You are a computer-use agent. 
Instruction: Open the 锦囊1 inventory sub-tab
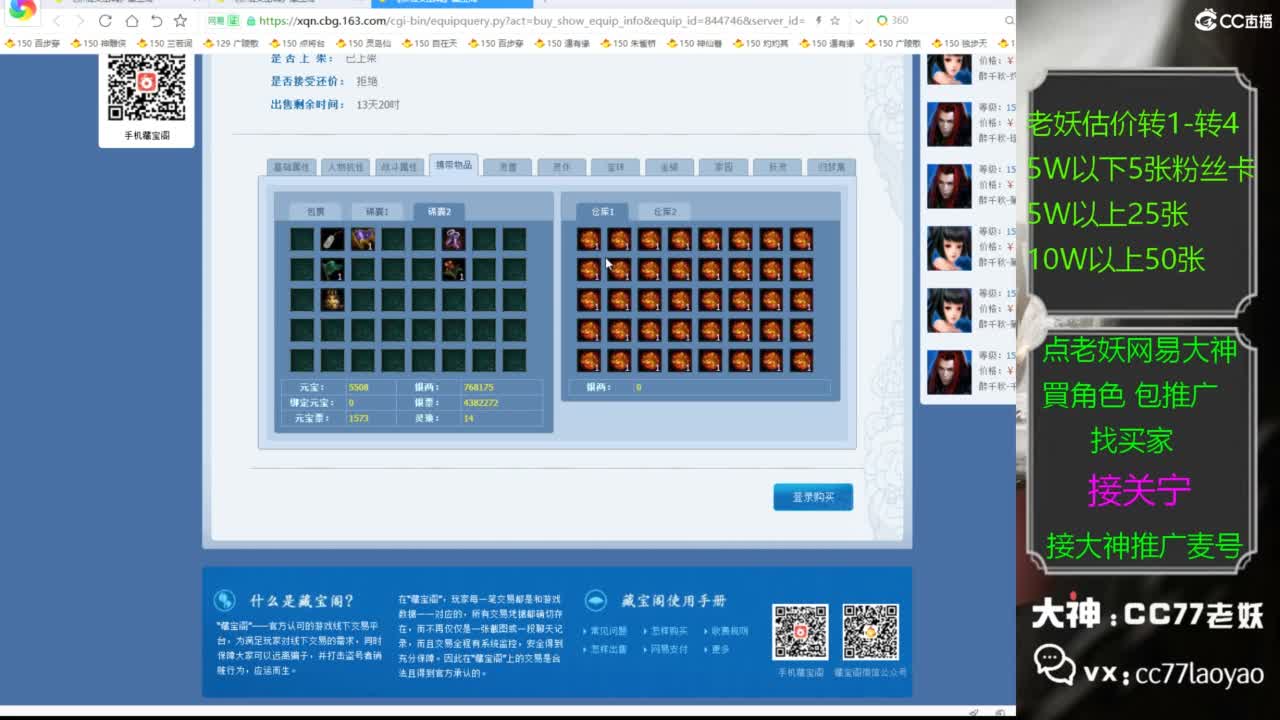[x=377, y=211]
